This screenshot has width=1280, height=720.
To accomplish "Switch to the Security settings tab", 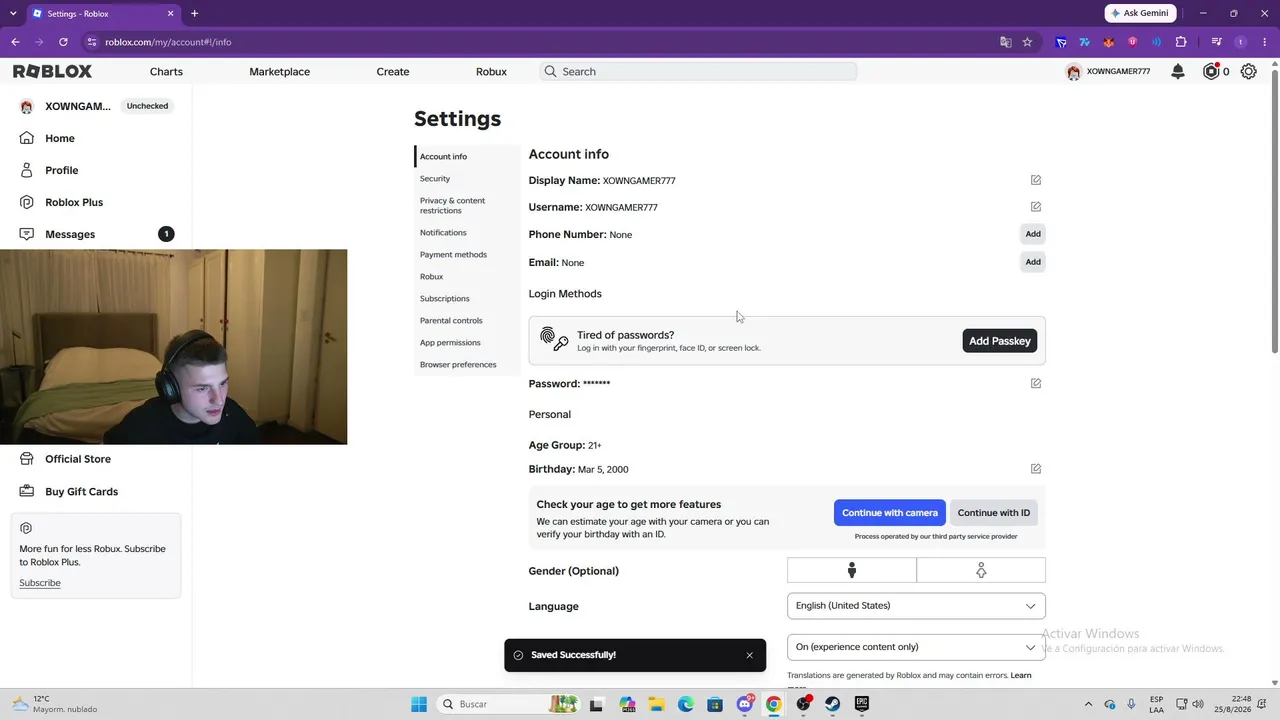I will [435, 178].
